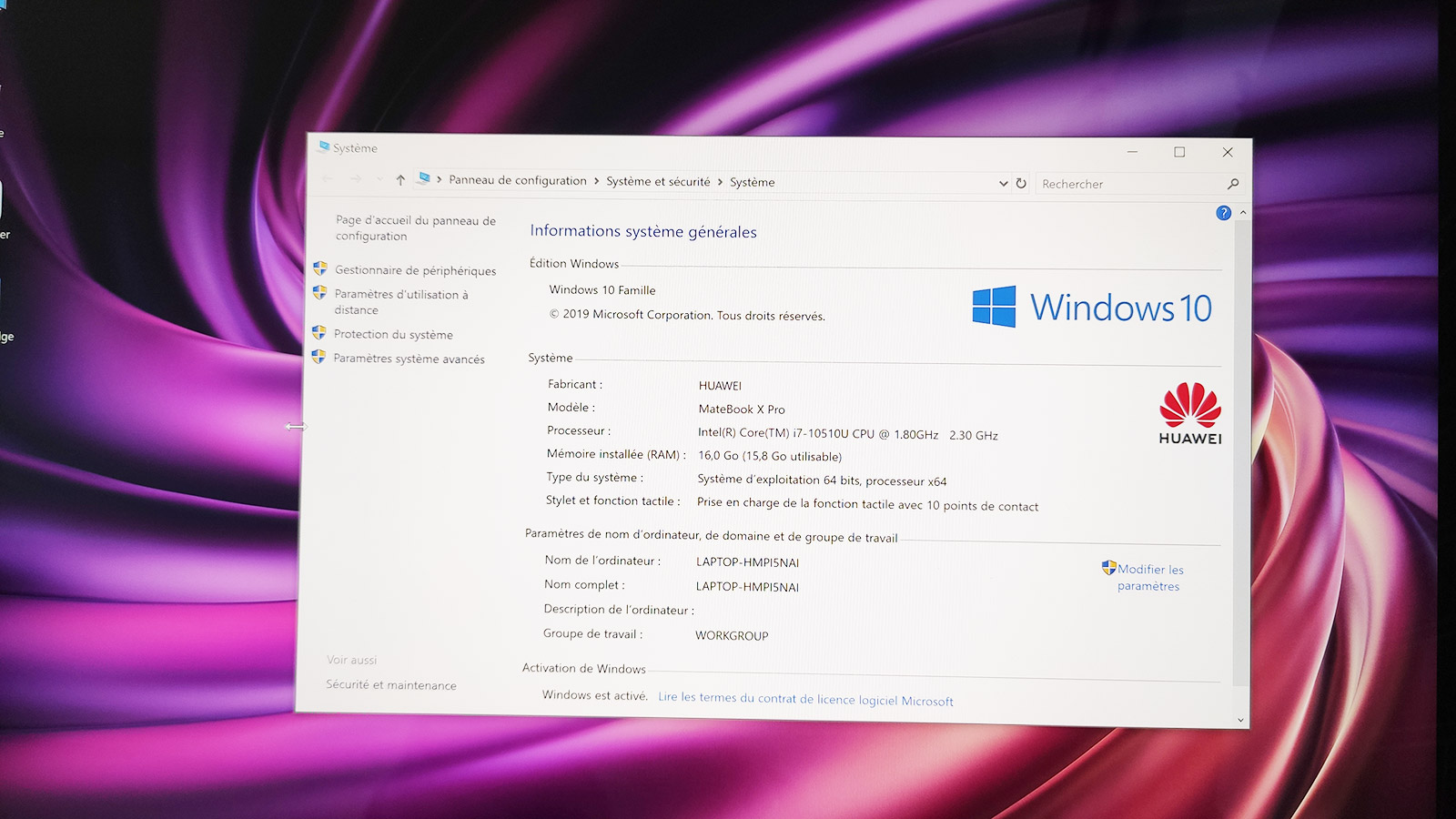
Task: Click the Windows est activé text
Action: (594, 695)
